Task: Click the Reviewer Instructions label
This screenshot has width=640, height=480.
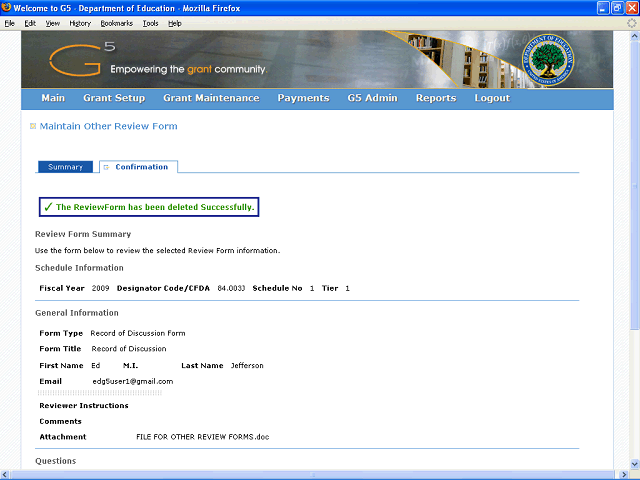Action: click(84, 405)
